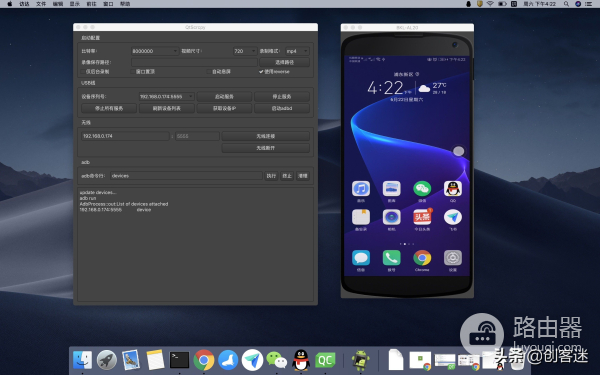The width and height of the screenshot is (600, 375).
Task: Open Finder from the Mac Dock
Action: click(82, 360)
